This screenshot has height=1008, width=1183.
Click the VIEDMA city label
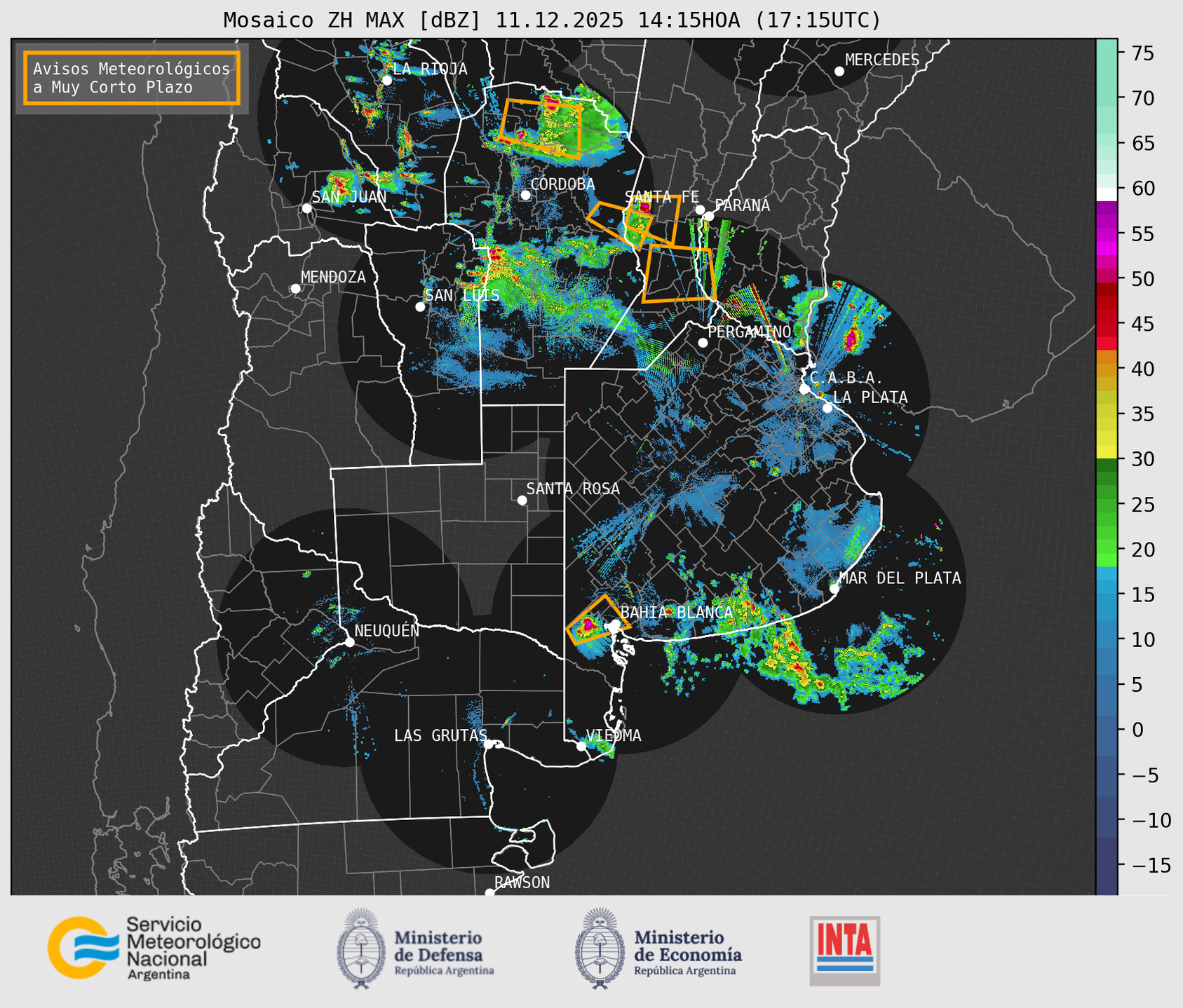[614, 735]
